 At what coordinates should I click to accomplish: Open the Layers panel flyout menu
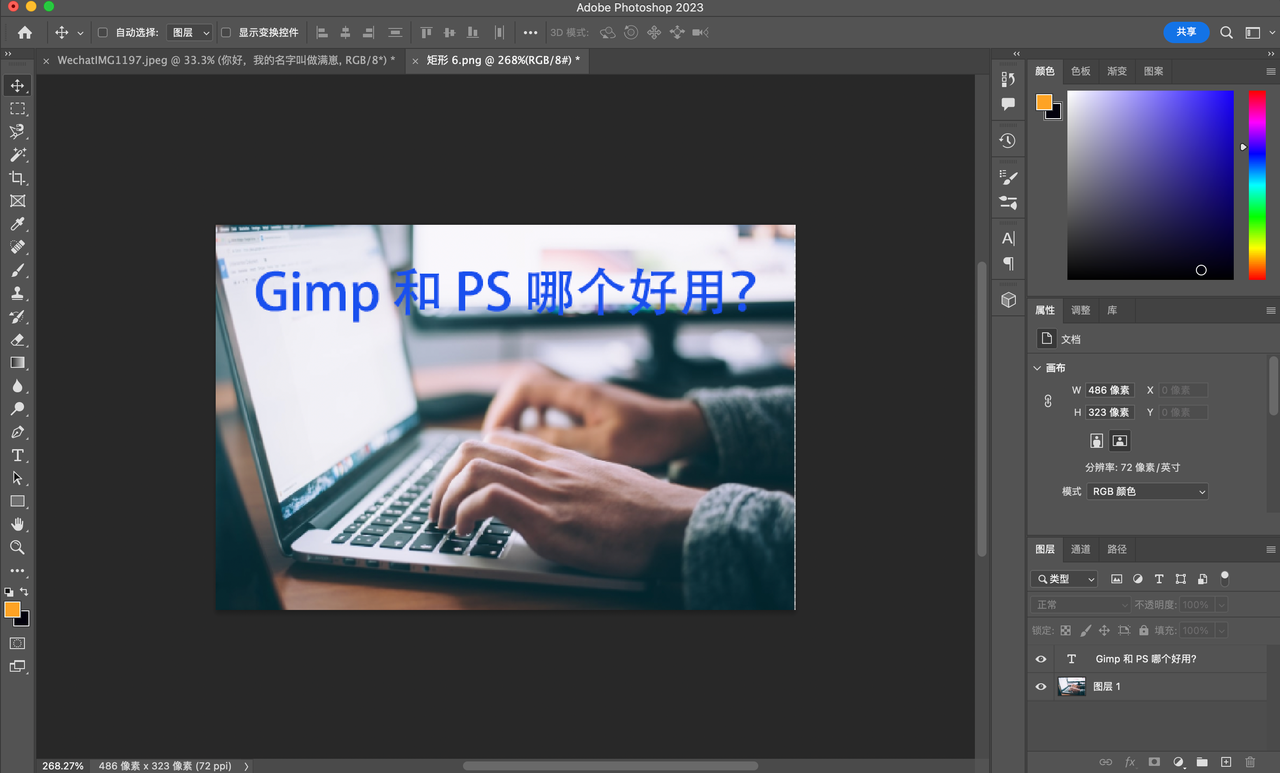(x=1271, y=549)
